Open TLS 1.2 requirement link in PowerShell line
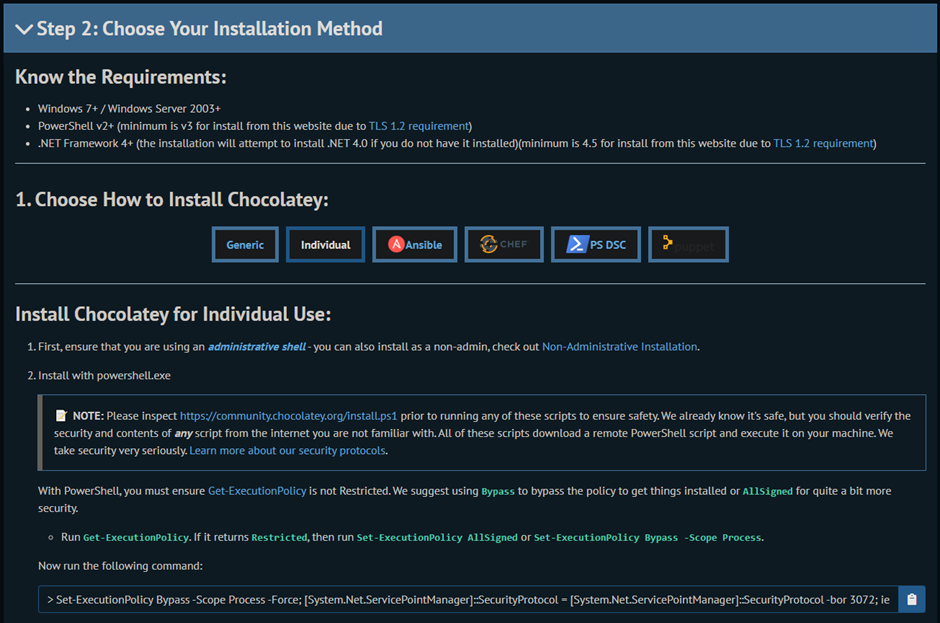Viewport: 940px width, 623px height. (x=418, y=126)
